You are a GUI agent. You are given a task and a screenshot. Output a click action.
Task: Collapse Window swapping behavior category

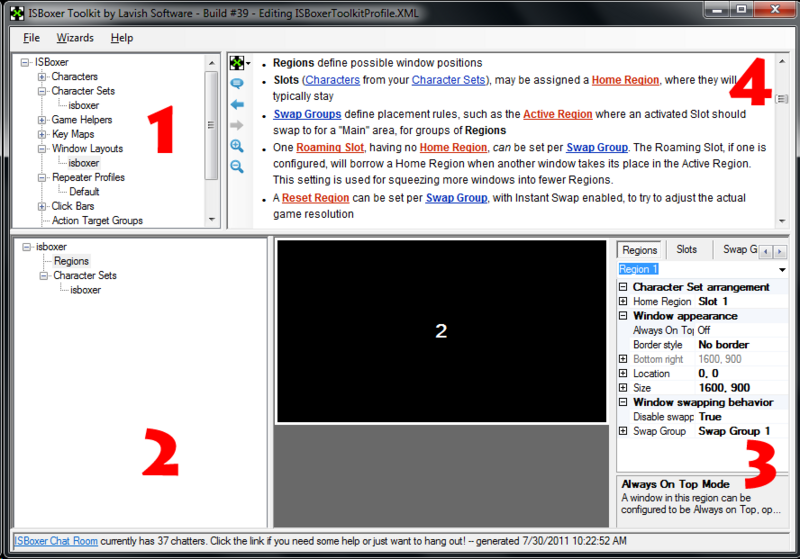point(623,402)
